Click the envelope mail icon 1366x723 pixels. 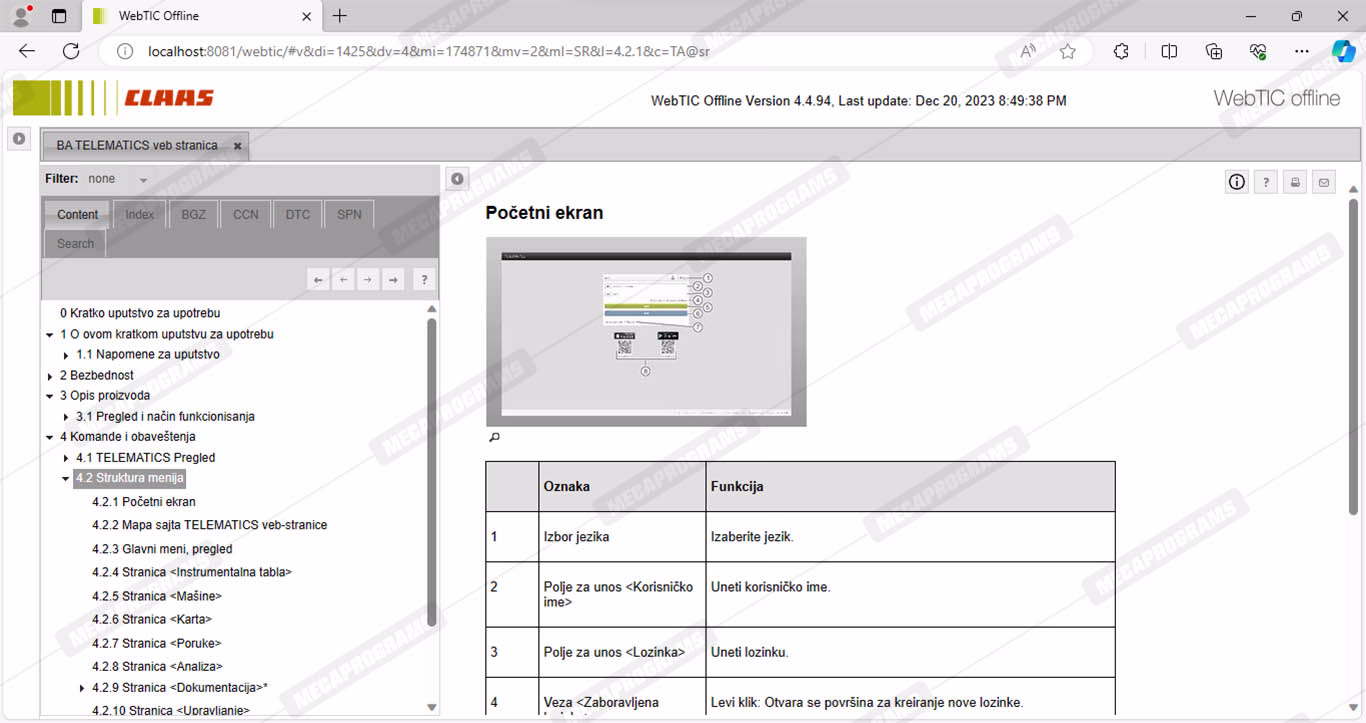[1324, 182]
